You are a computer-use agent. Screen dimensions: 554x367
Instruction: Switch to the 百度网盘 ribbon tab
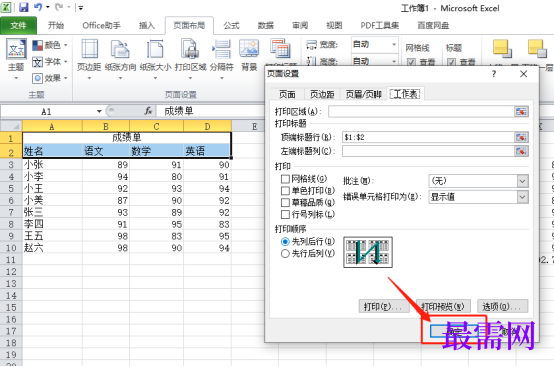(433, 25)
